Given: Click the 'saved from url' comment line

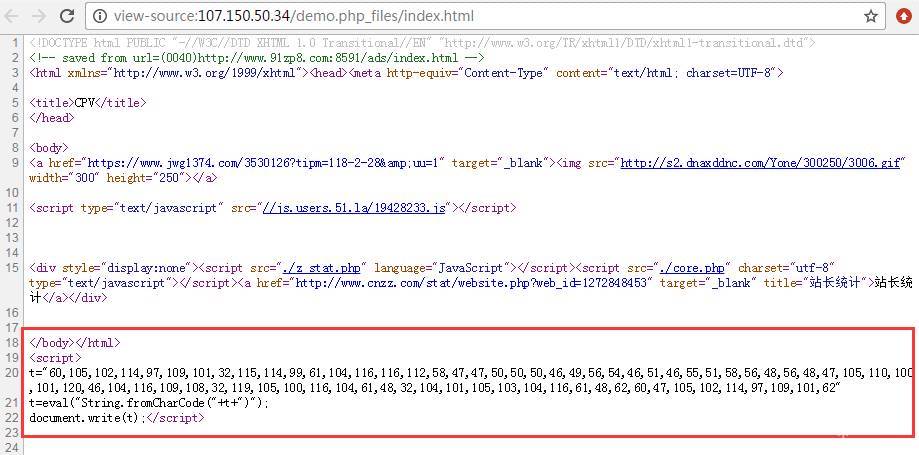Looking at the screenshot, I should (257, 57).
